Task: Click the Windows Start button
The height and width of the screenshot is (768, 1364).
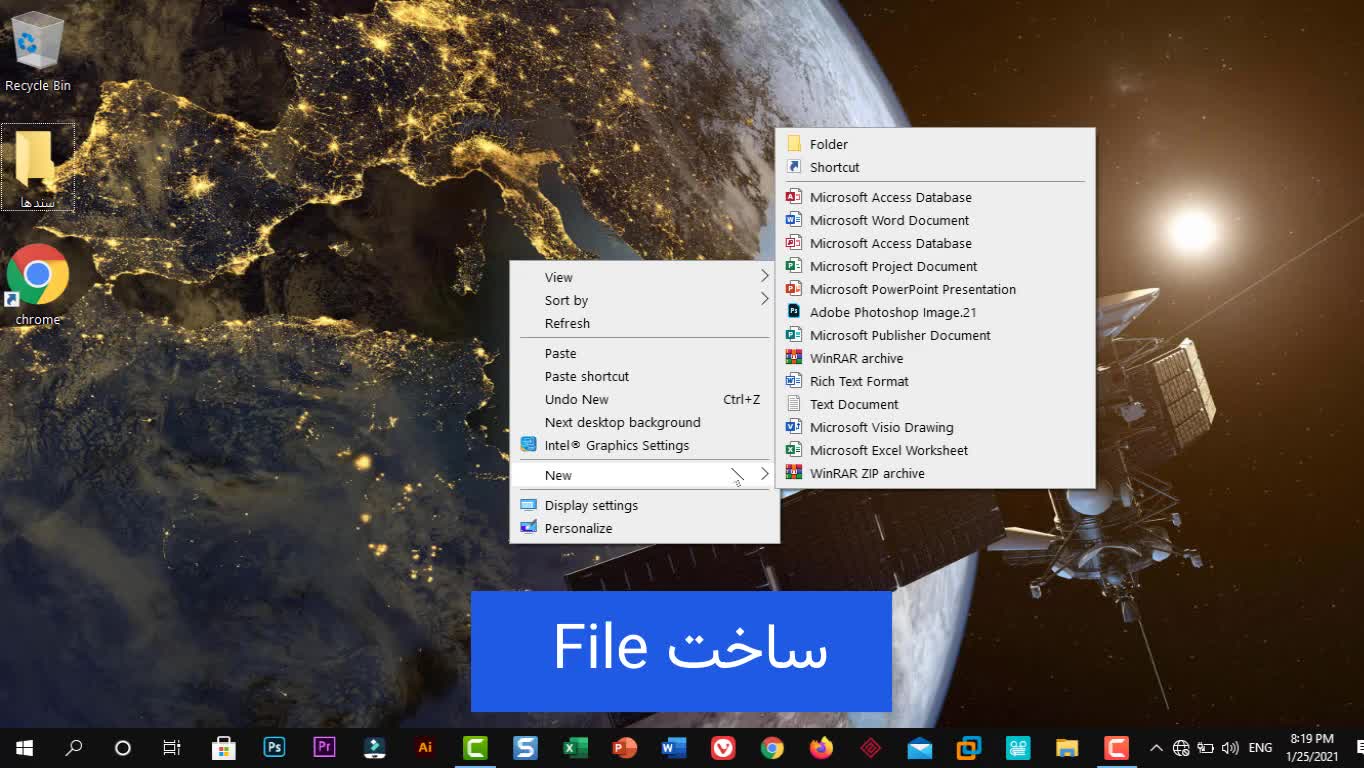Action: 24,748
